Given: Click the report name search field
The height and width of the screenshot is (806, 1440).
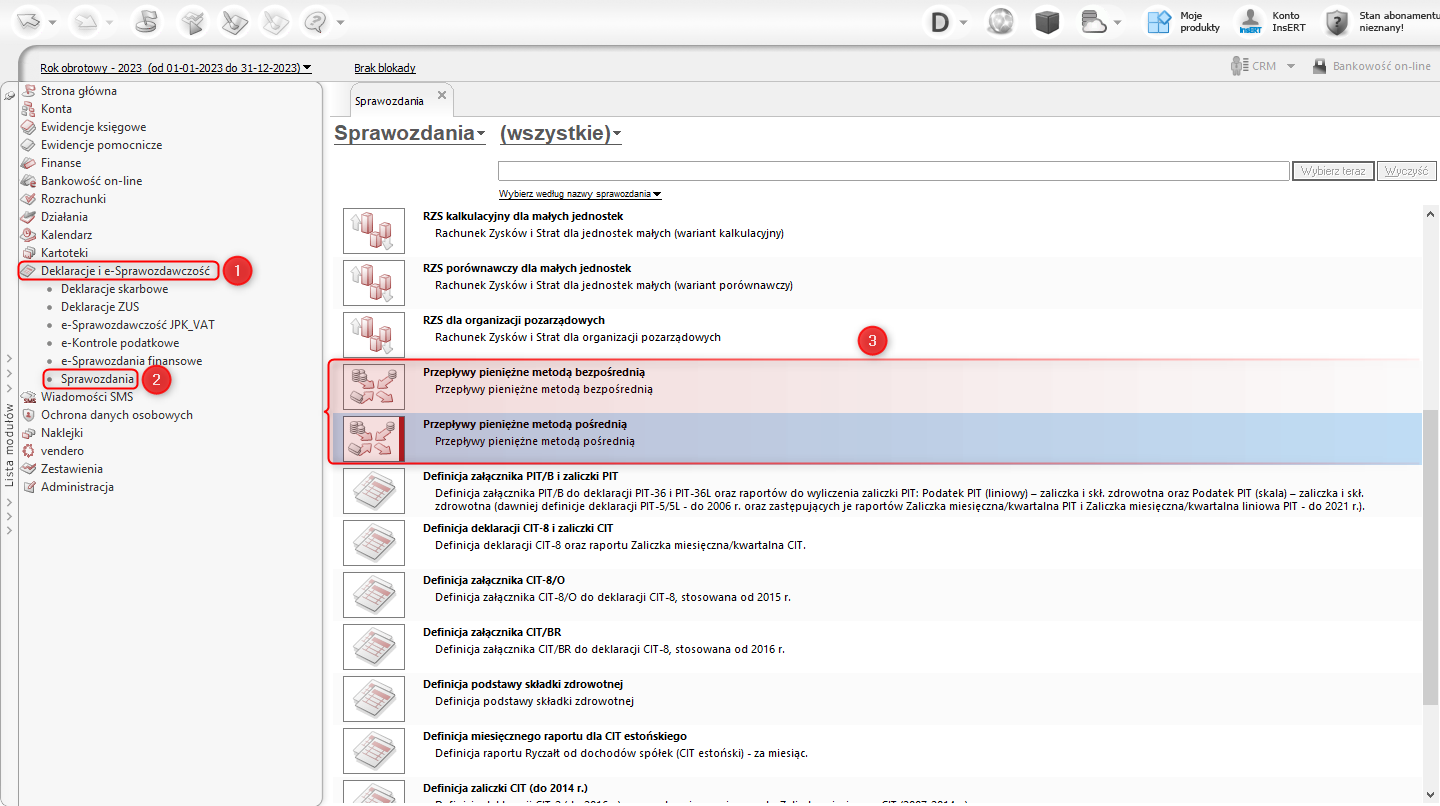Looking at the screenshot, I should (894, 171).
